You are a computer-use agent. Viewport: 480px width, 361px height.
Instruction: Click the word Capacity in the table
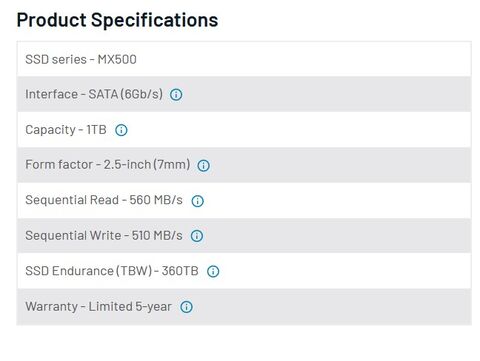(51, 130)
